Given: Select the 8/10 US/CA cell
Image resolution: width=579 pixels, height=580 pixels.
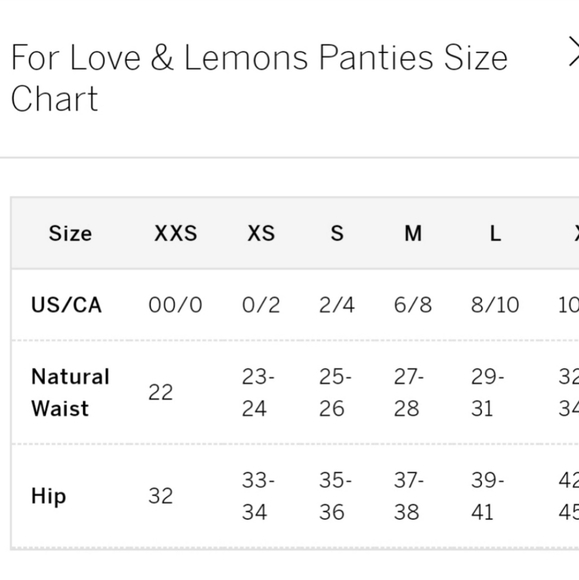Looking at the screenshot, I should click(495, 305).
